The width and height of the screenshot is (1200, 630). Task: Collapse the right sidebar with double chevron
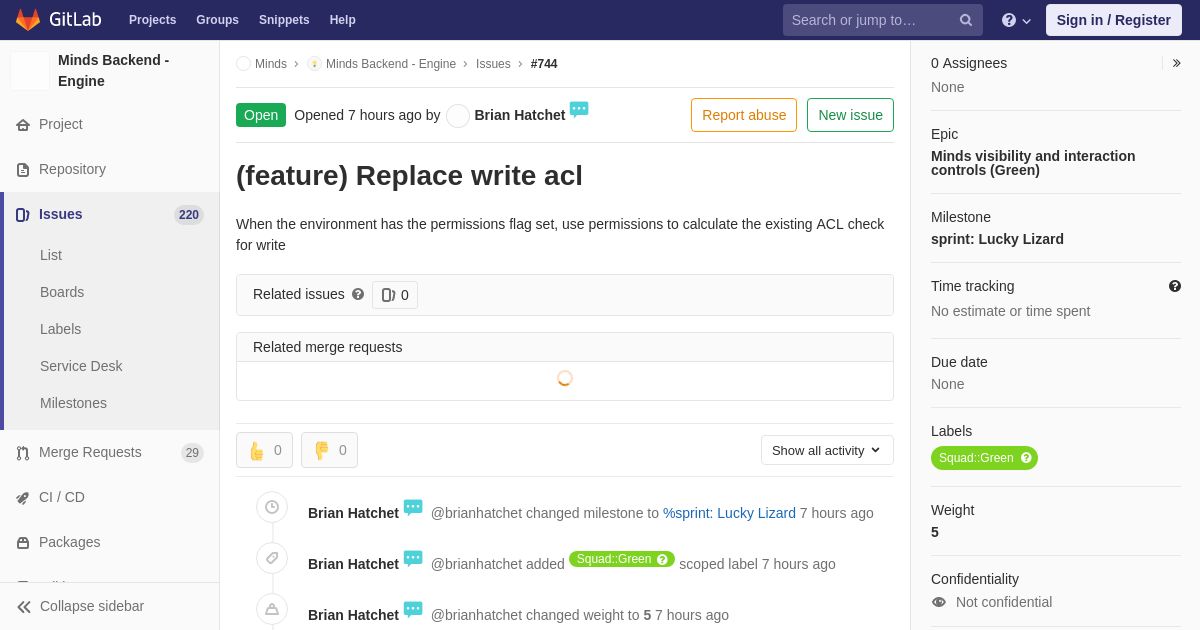(x=1176, y=63)
